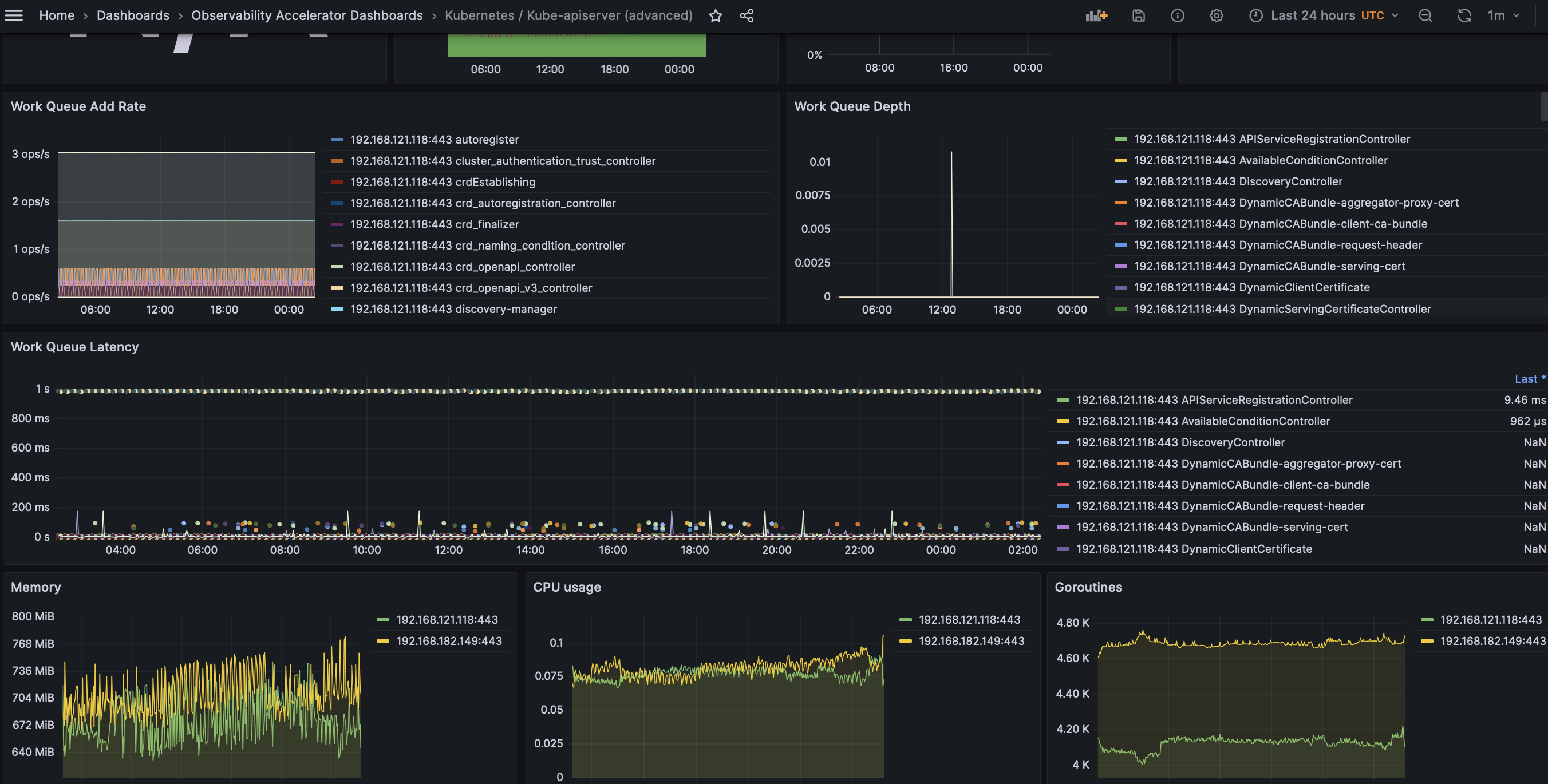
Task: Open the share dashboard icon
Action: click(747, 15)
